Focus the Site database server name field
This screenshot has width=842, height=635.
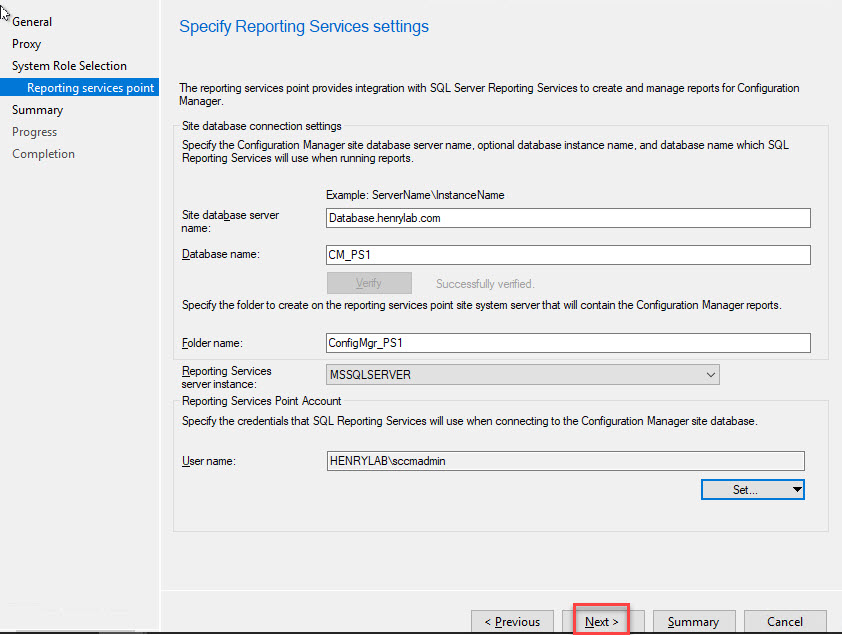point(567,218)
